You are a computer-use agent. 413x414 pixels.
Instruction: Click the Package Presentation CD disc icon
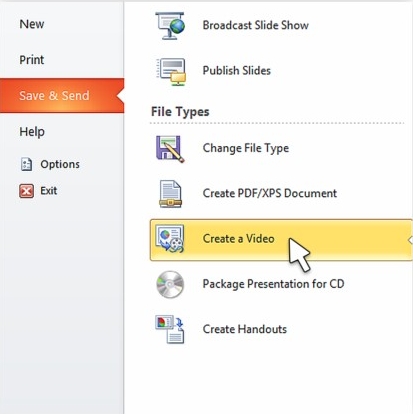pyautogui.click(x=170, y=284)
